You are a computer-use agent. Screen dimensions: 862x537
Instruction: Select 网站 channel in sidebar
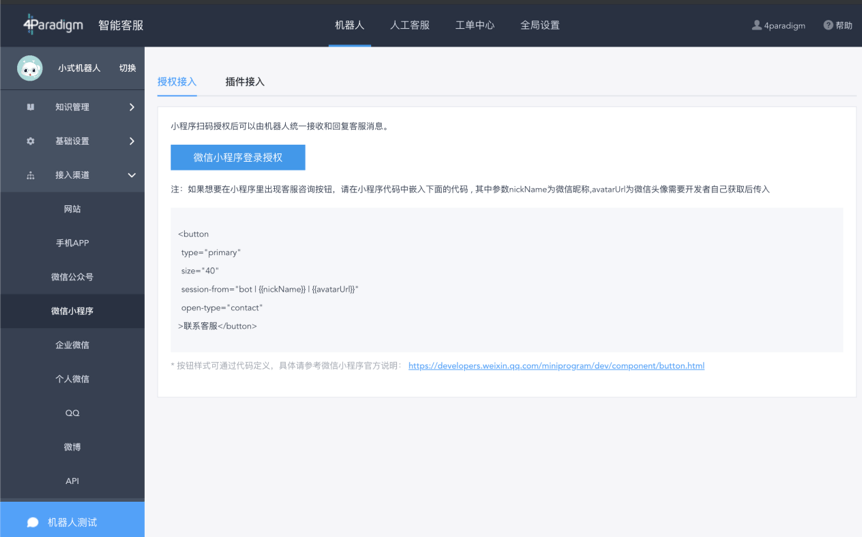pos(72,209)
